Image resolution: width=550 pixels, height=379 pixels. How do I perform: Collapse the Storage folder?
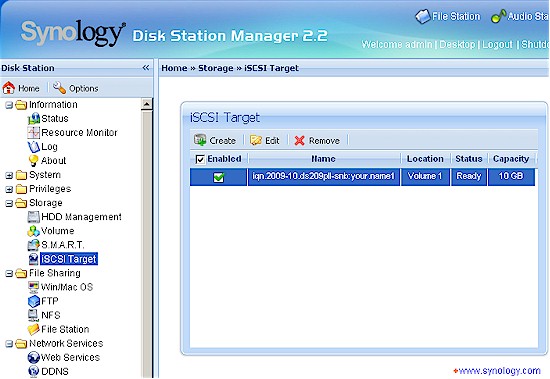tap(9, 203)
